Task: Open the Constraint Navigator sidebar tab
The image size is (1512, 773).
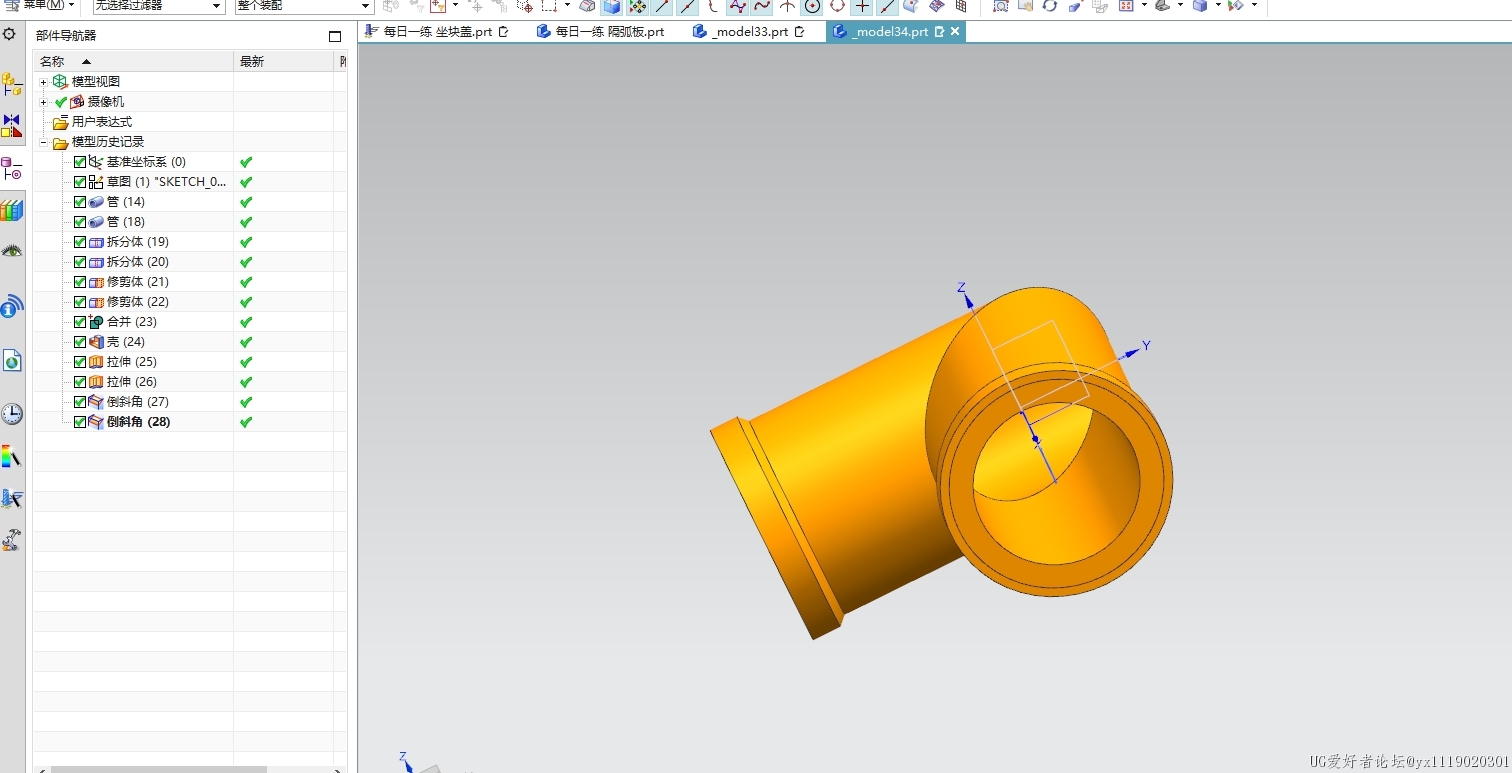Action: pos(11,126)
